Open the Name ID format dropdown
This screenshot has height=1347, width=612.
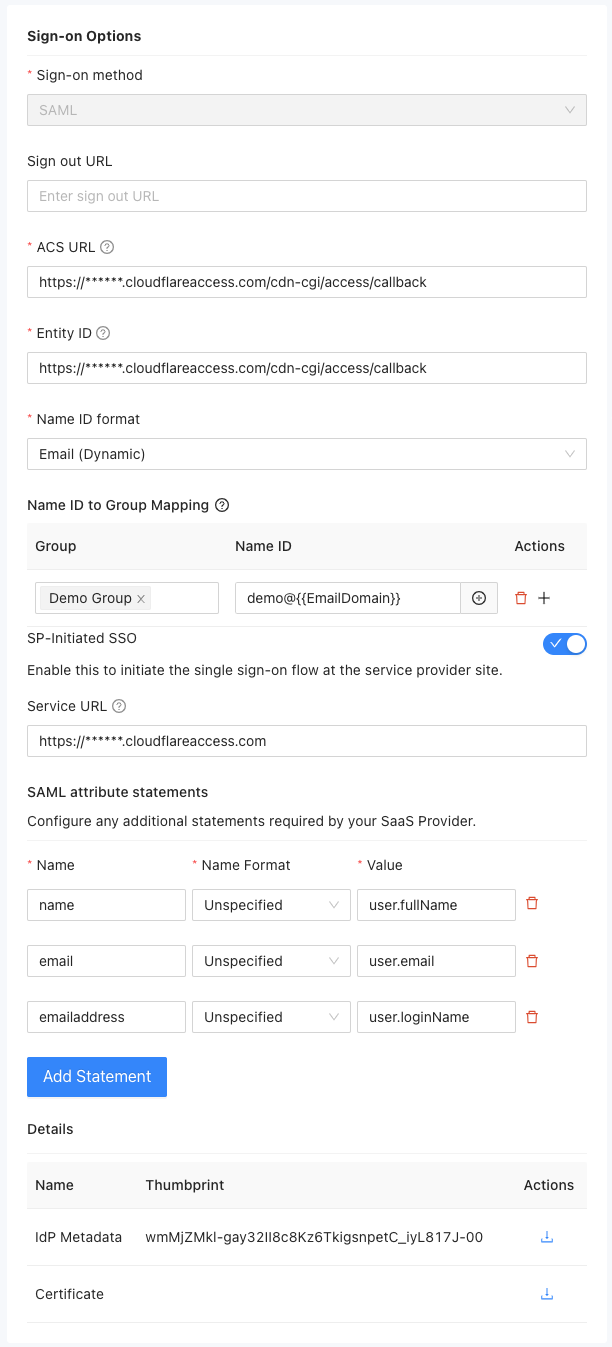(307, 454)
